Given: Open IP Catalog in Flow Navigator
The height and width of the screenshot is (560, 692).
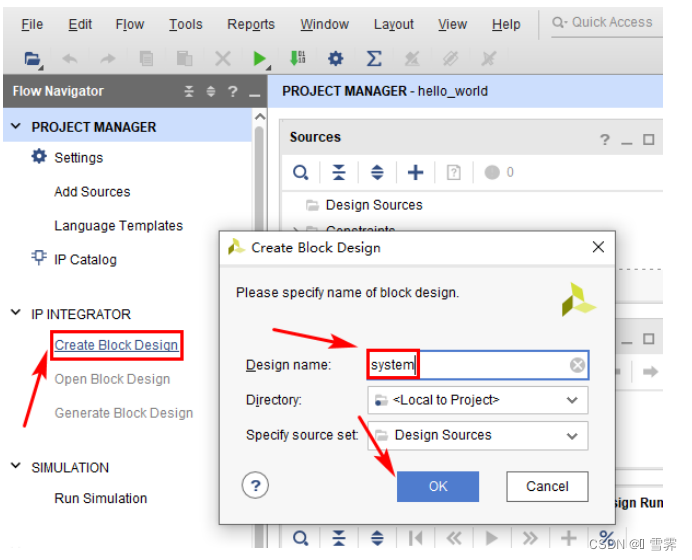Looking at the screenshot, I should pos(85,259).
